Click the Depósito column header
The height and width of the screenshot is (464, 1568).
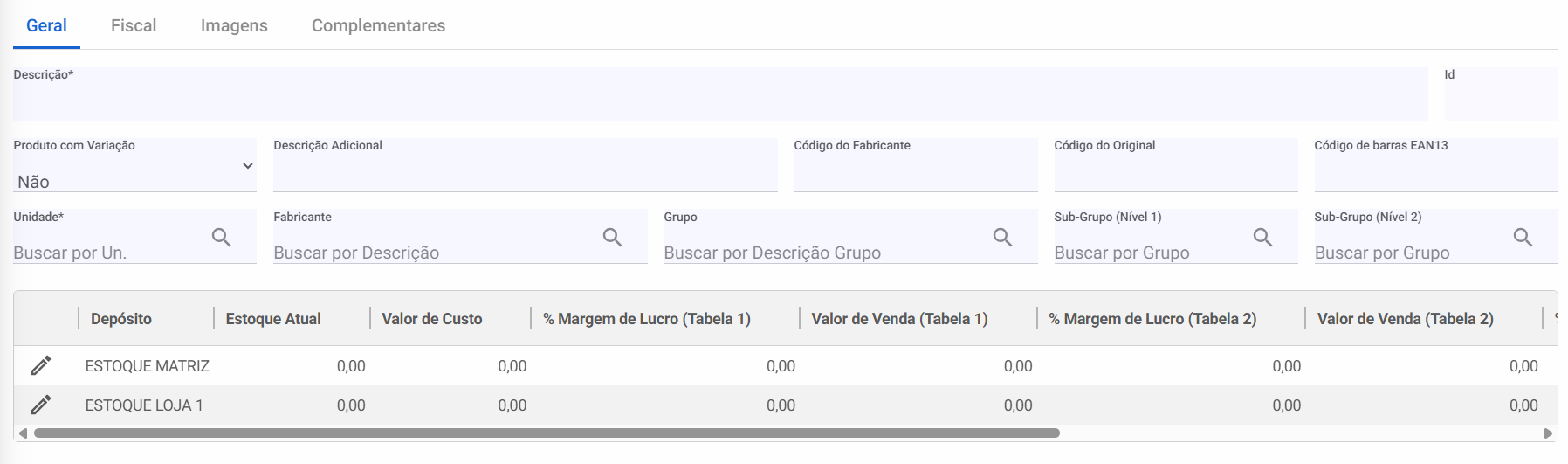click(121, 319)
